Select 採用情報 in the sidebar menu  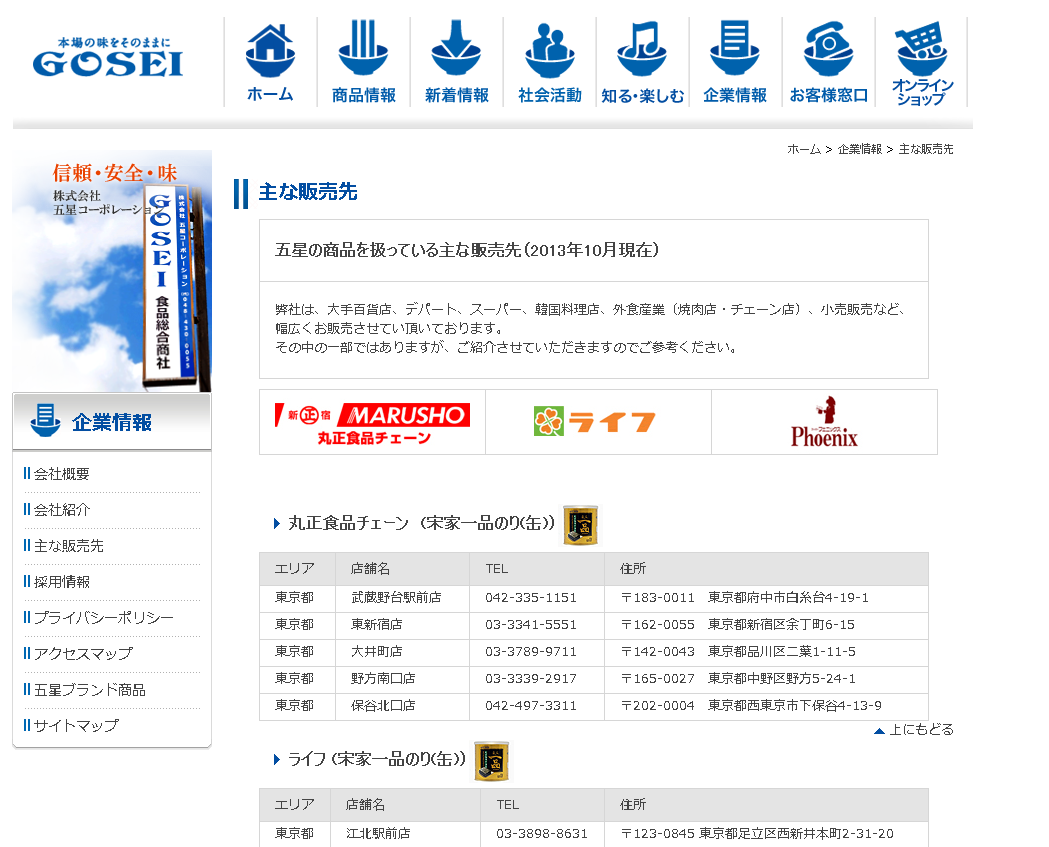[x=61, y=582]
